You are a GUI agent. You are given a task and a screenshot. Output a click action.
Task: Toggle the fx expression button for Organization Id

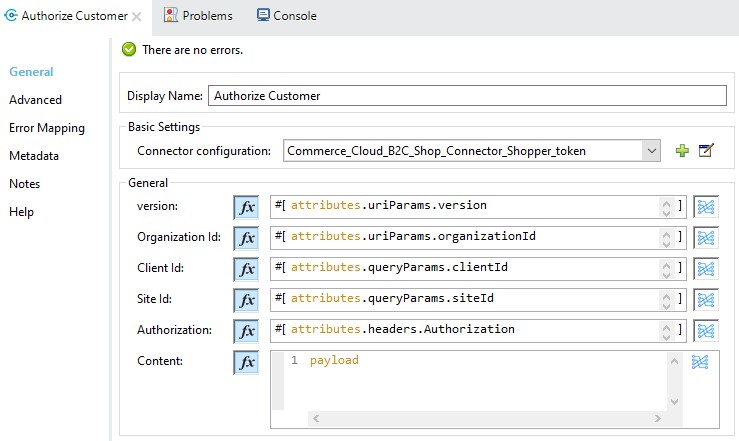[246, 237]
